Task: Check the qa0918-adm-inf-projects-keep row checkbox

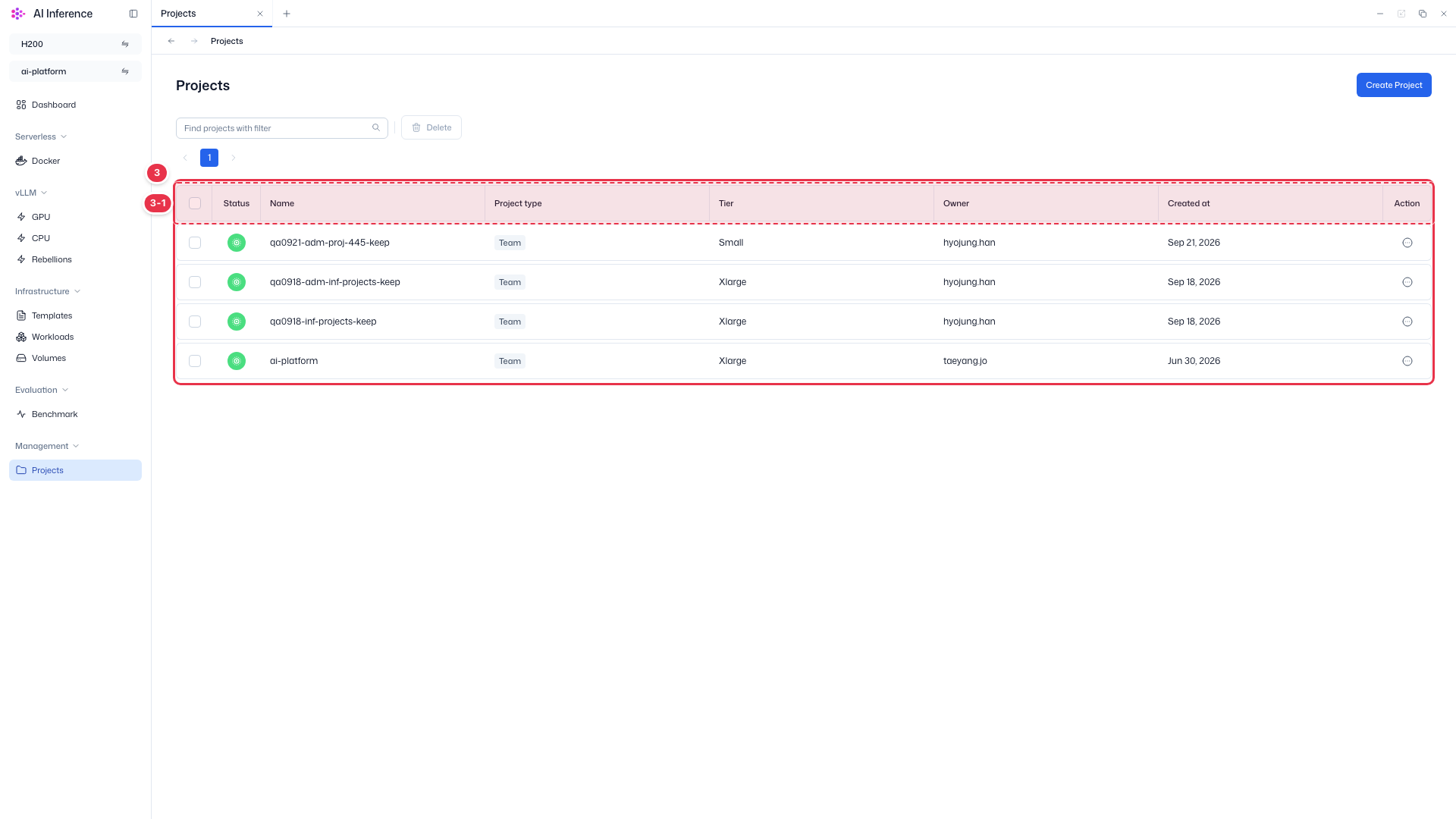Action: coord(195,282)
